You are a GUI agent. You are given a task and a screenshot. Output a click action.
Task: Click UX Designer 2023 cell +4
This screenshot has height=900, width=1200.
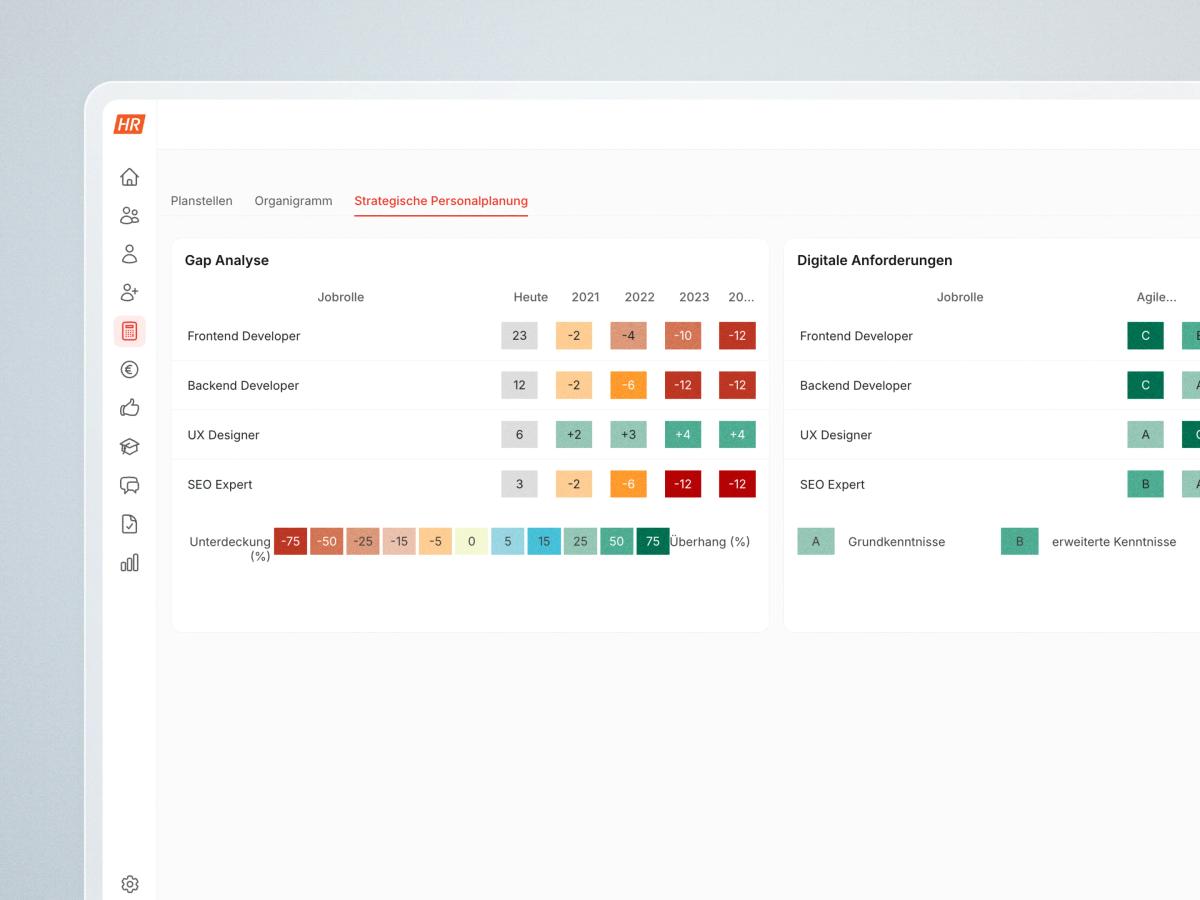click(683, 435)
